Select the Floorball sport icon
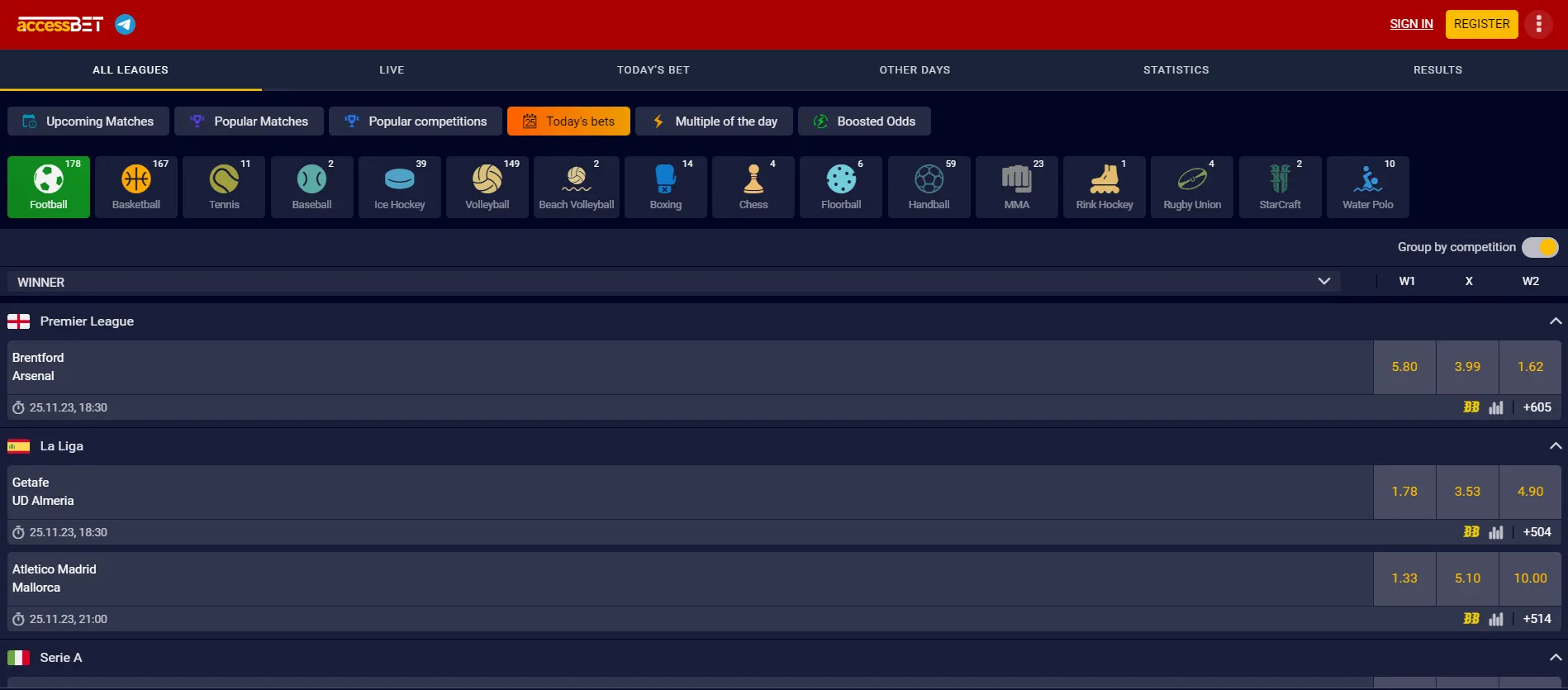 [841, 187]
